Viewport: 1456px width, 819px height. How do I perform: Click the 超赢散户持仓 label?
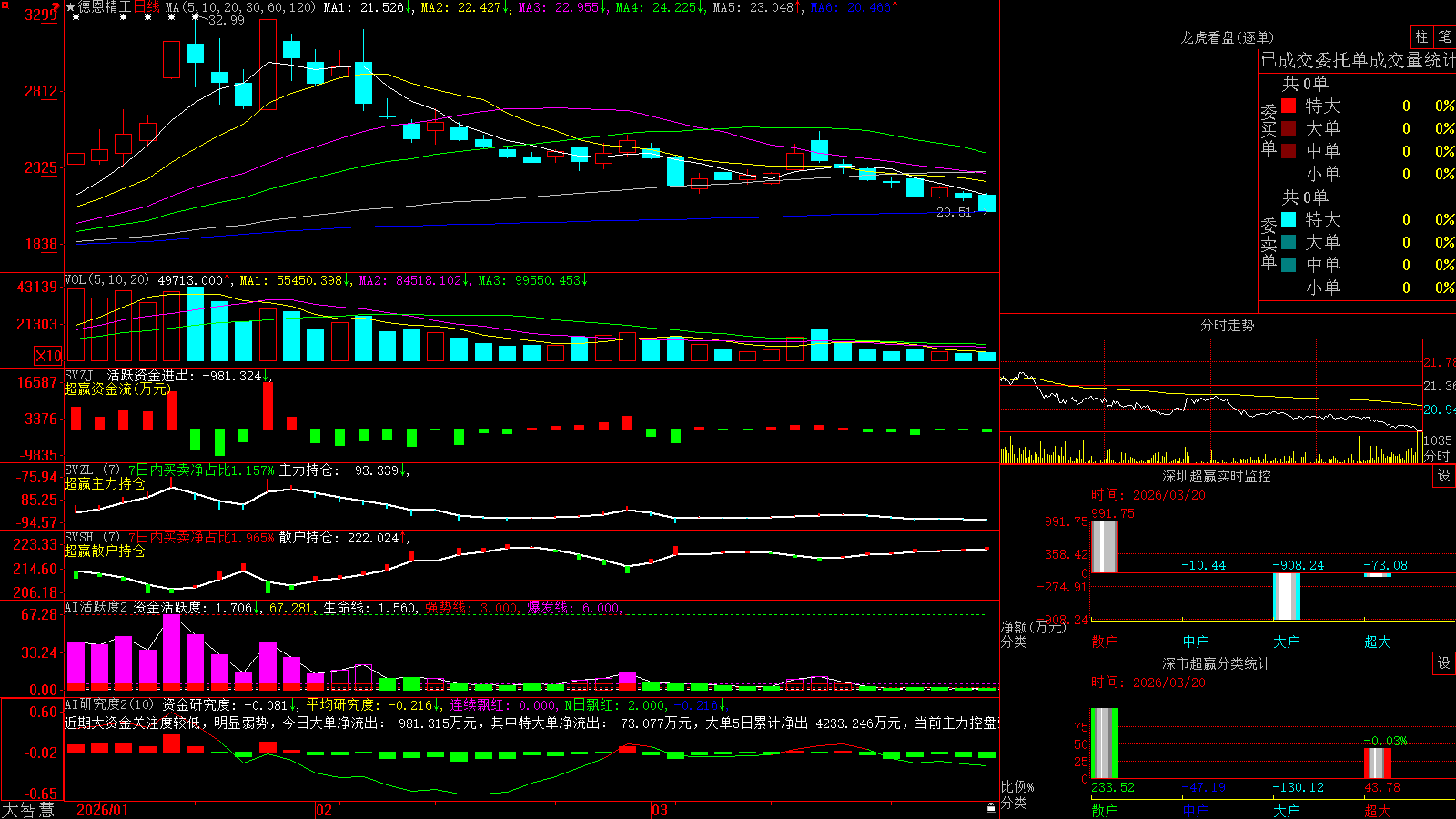(x=105, y=551)
